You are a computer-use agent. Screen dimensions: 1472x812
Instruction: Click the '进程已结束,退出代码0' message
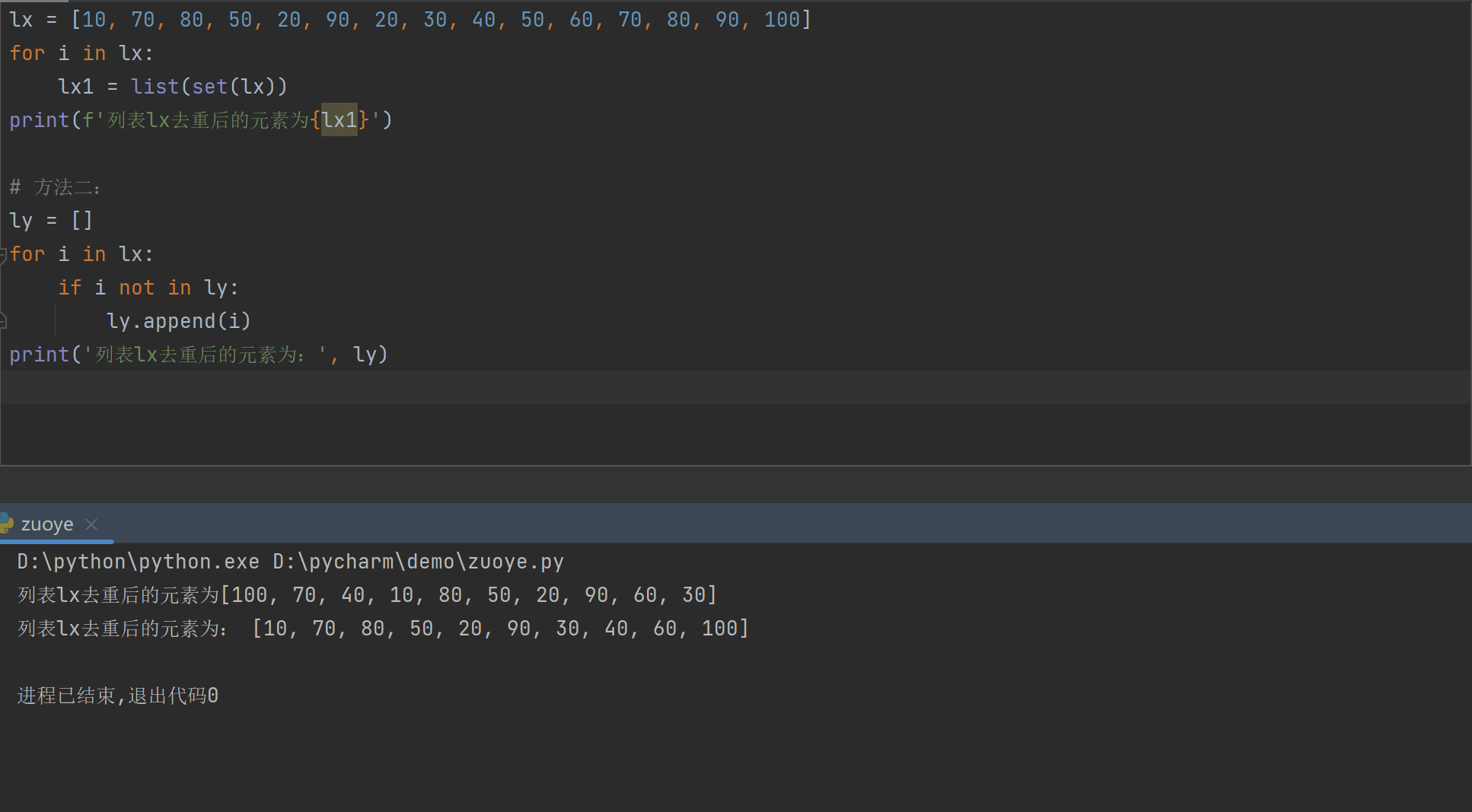click(x=118, y=696)
